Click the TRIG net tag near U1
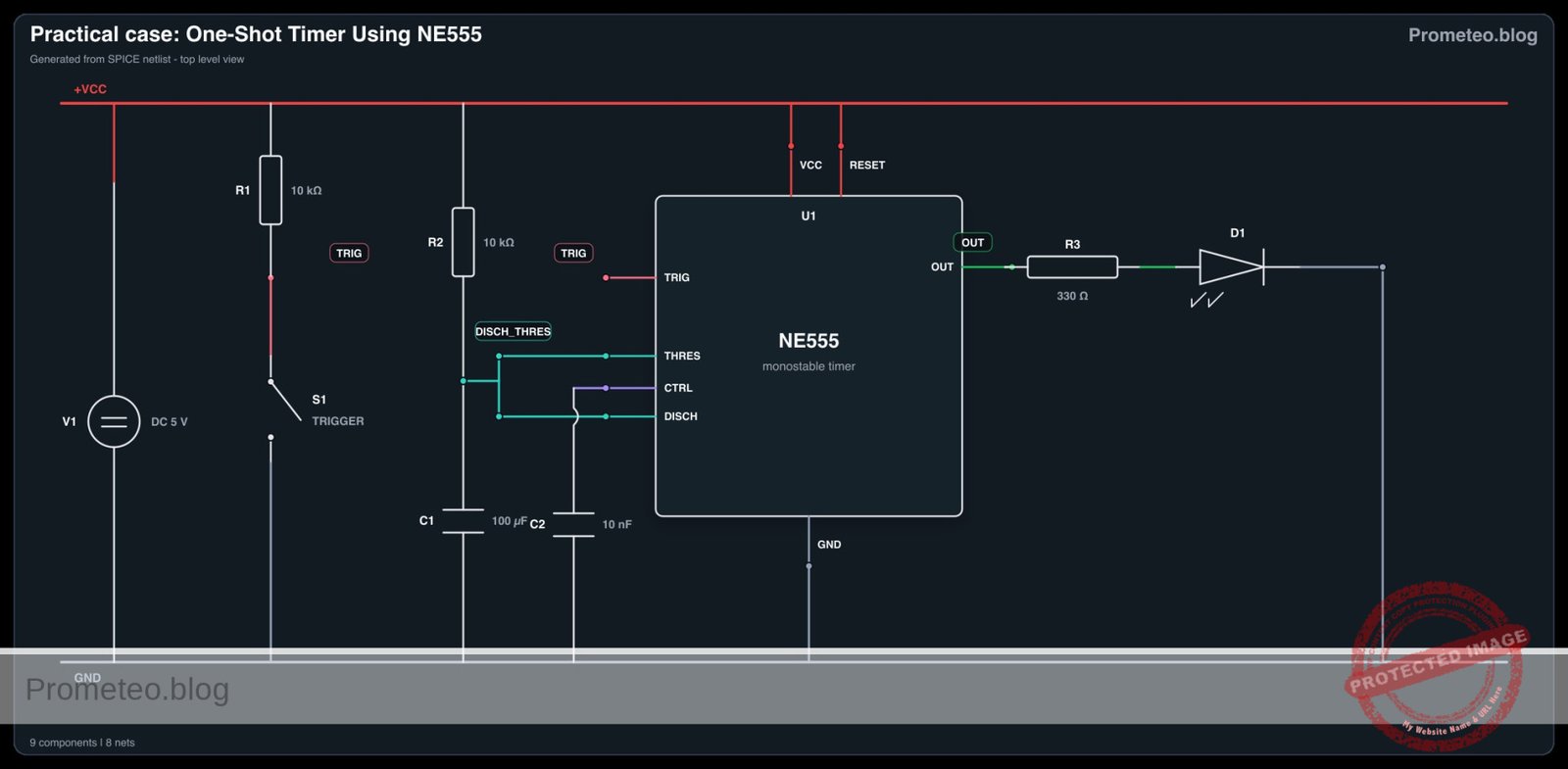 tap(573, 254)
